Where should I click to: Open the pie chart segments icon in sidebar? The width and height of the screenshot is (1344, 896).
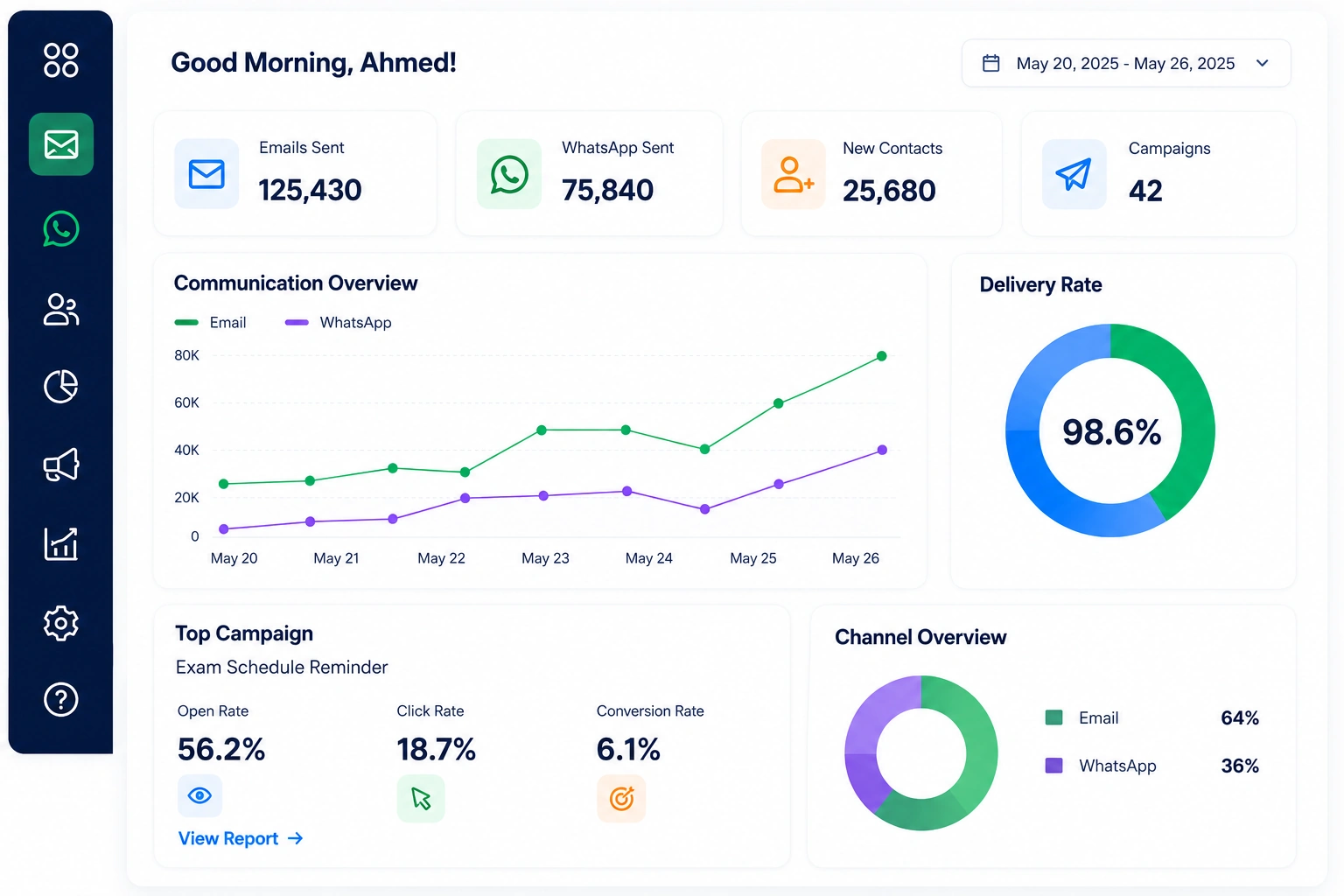(61, 386)
